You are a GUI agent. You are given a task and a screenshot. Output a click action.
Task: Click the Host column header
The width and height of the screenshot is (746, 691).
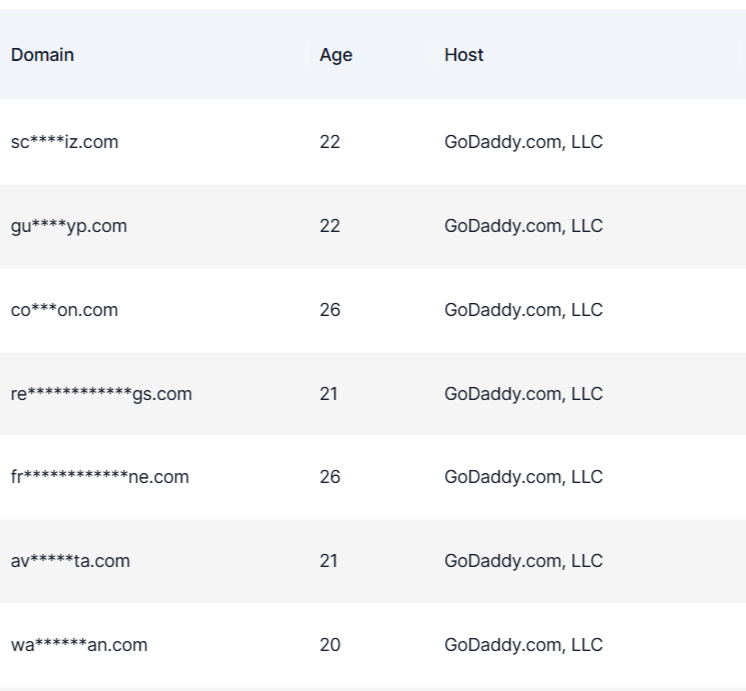tap(464, 55)
